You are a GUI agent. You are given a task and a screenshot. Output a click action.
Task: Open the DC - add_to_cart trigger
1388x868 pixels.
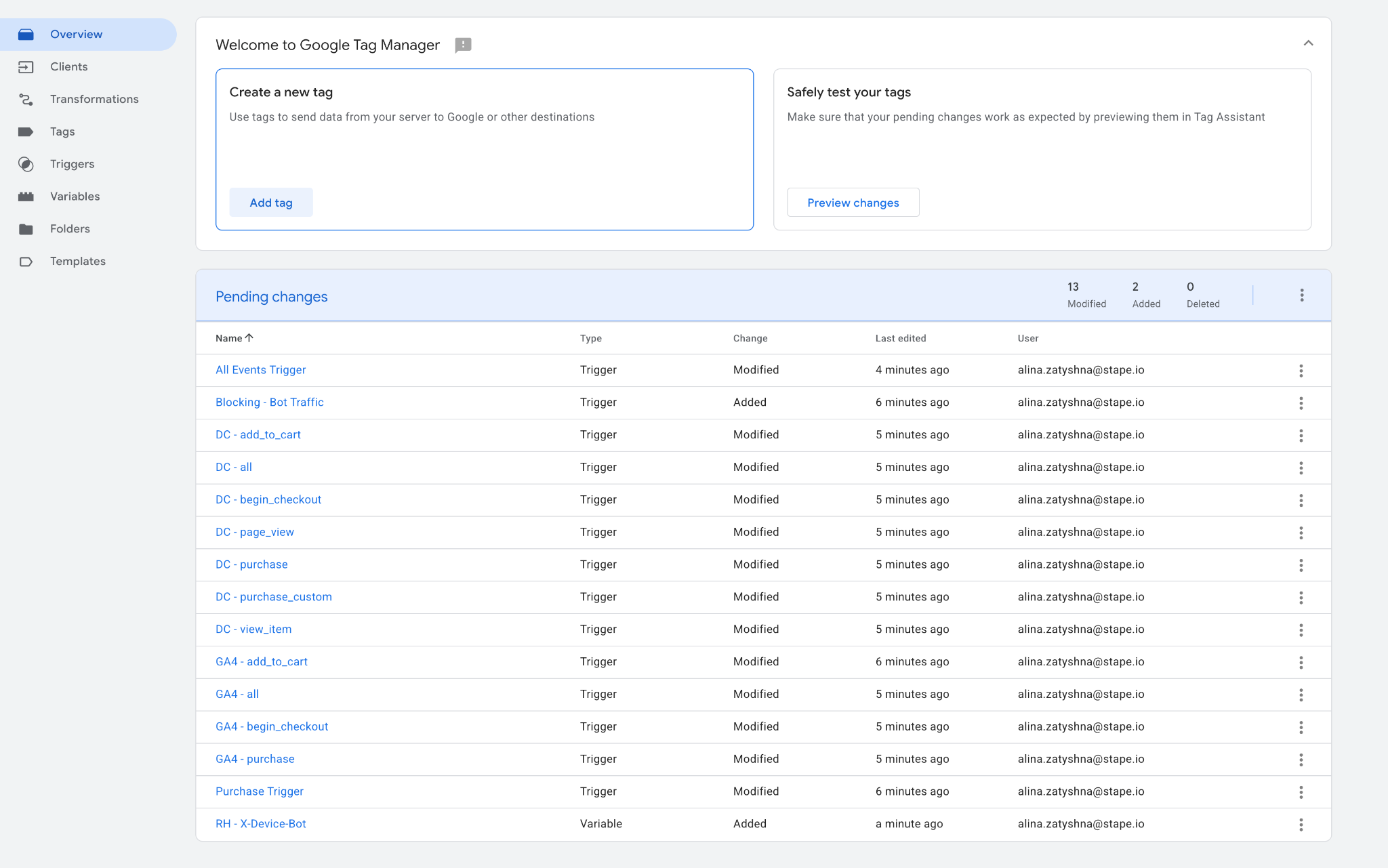click(x=258, y=435)
